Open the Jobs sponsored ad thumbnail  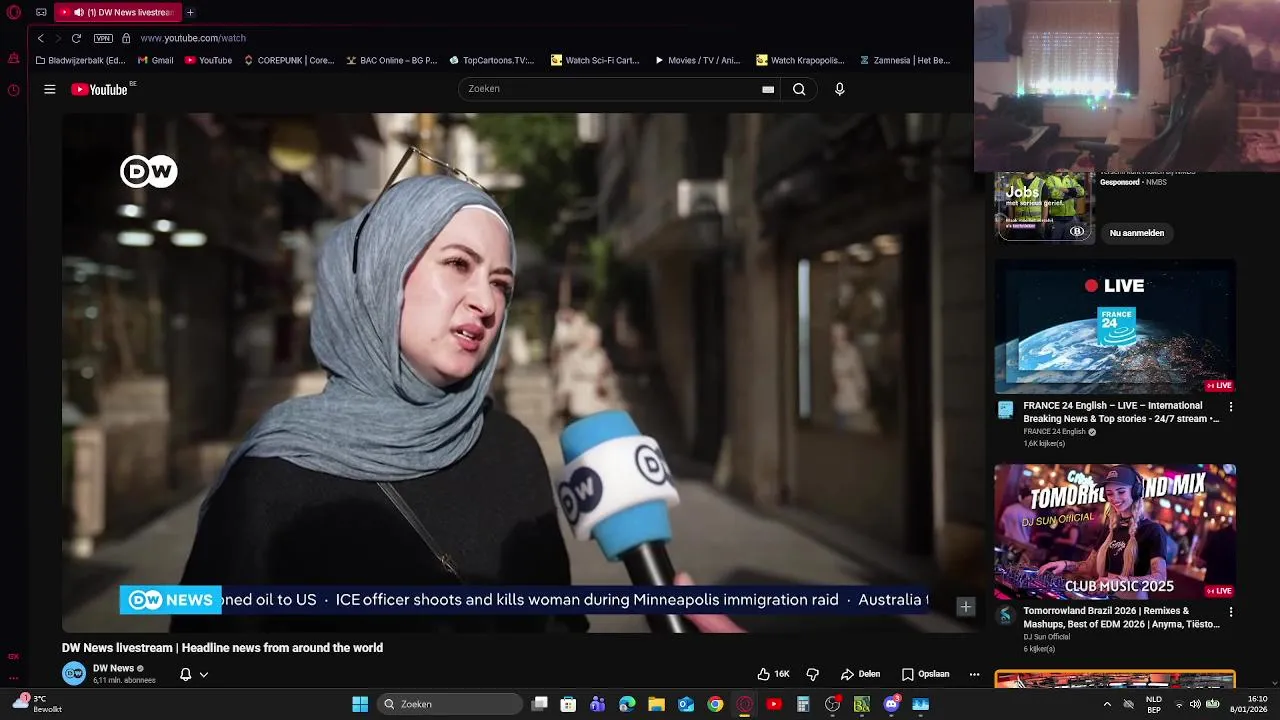[1044, 206]
